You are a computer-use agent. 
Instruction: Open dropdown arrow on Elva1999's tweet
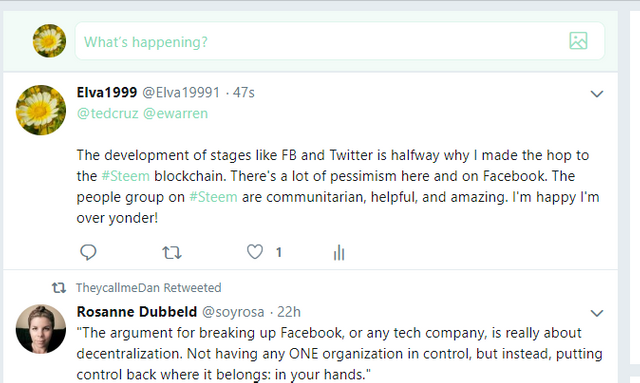pyautogui.click(x=597, y=94)
